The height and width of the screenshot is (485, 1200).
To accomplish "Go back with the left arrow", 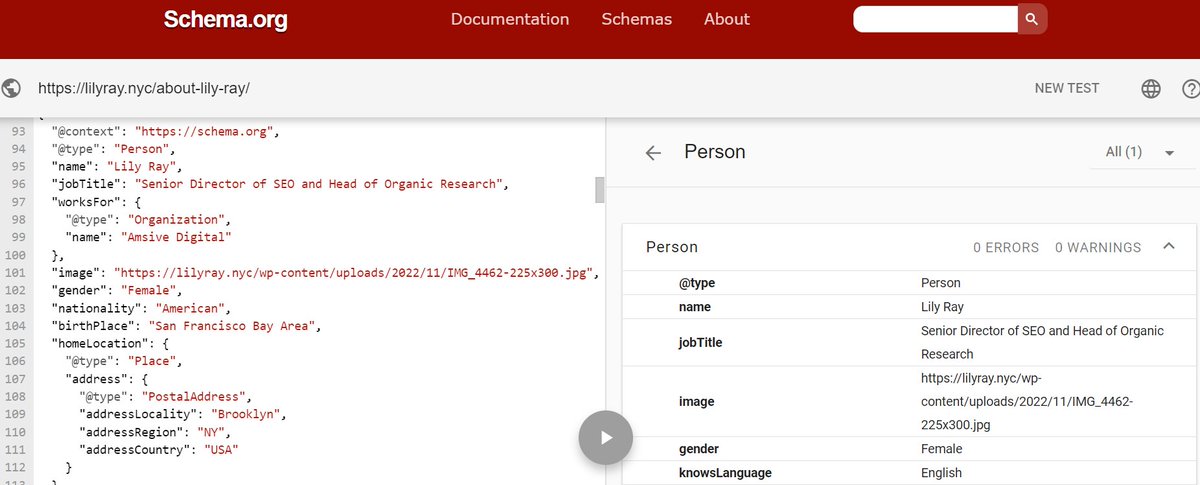I will coord(653,153).
